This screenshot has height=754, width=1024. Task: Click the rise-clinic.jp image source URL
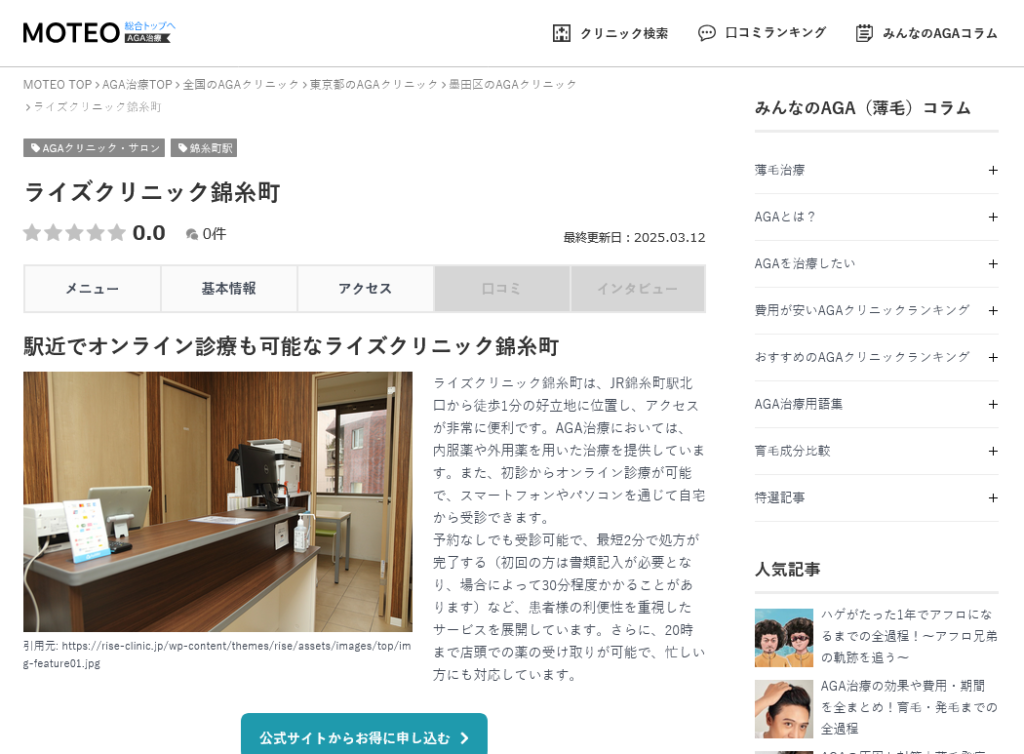pos(217,654)
